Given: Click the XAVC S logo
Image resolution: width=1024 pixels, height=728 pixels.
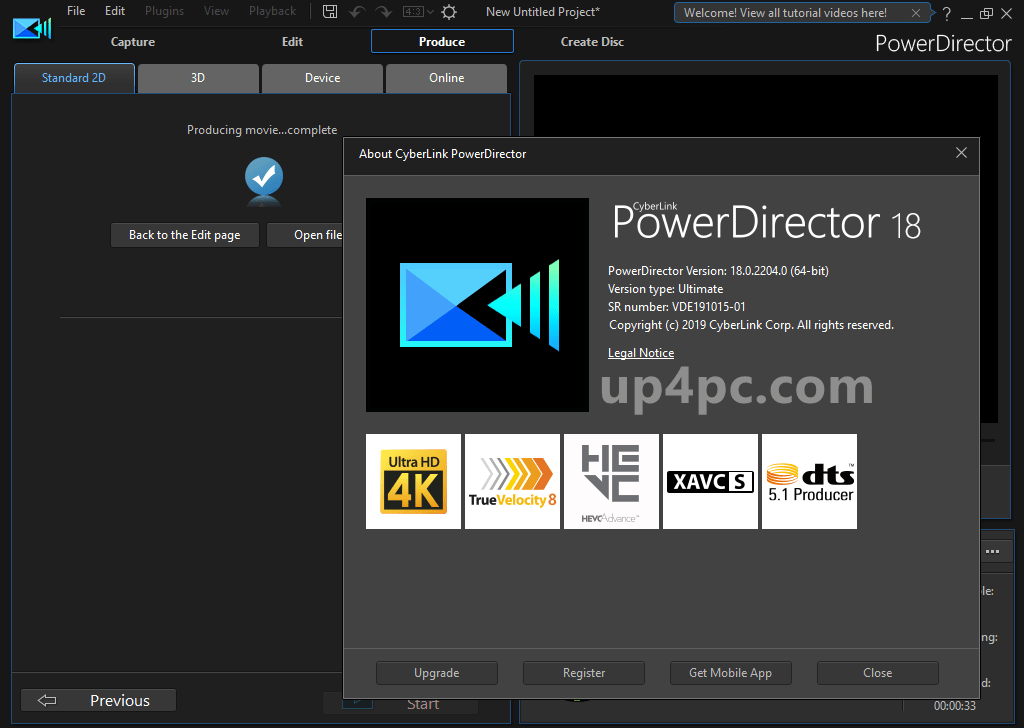Looking at the screenshot, I should click(711, 481).
